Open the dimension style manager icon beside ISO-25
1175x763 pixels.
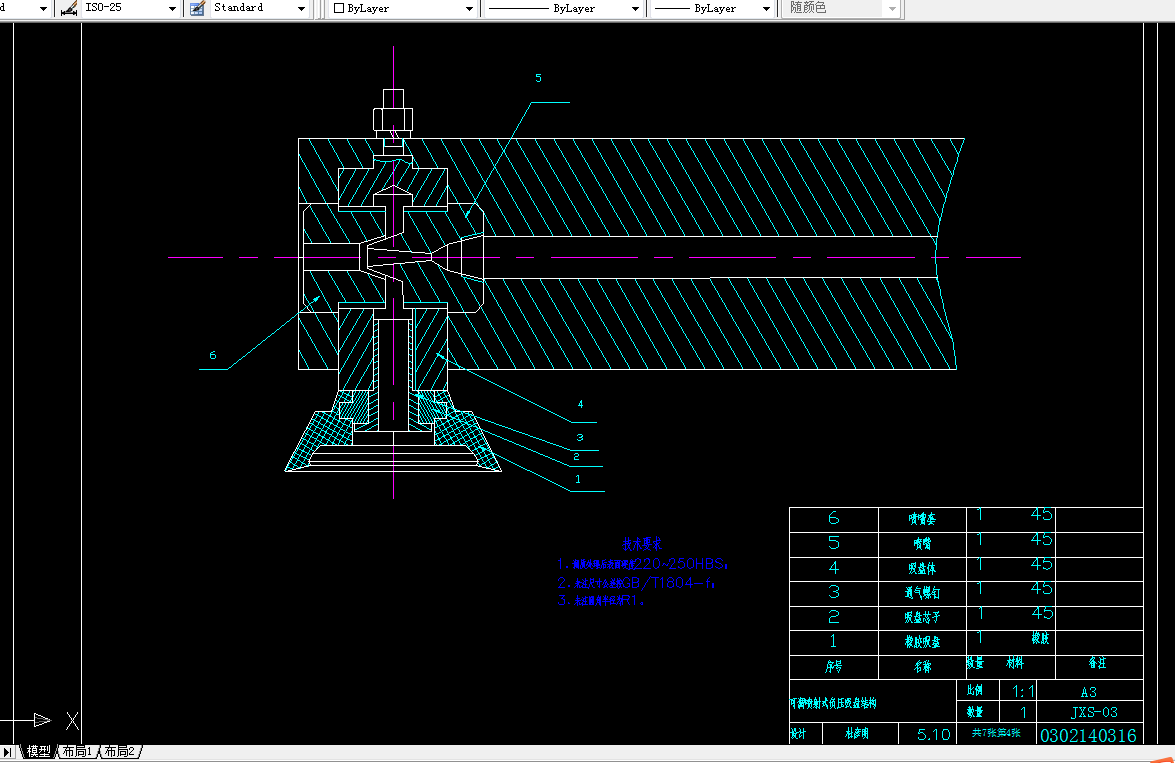[x=69, y=8]
